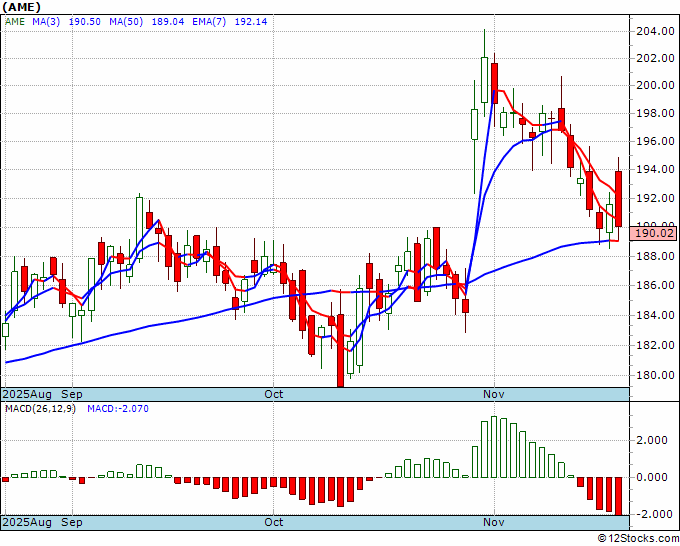Click the 188.00 price axis label
The height and width of the screenshot is (546, 680).
tap(655, 256)
